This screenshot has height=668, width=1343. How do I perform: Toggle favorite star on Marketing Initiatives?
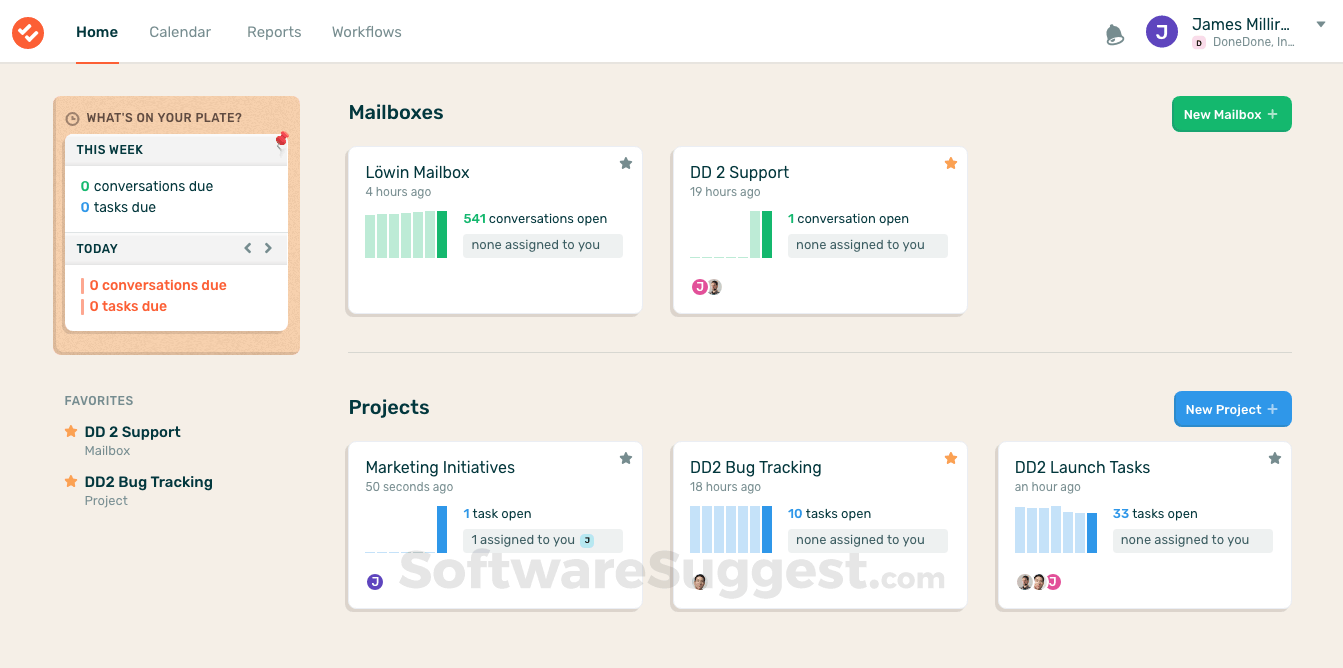point(626,458)
